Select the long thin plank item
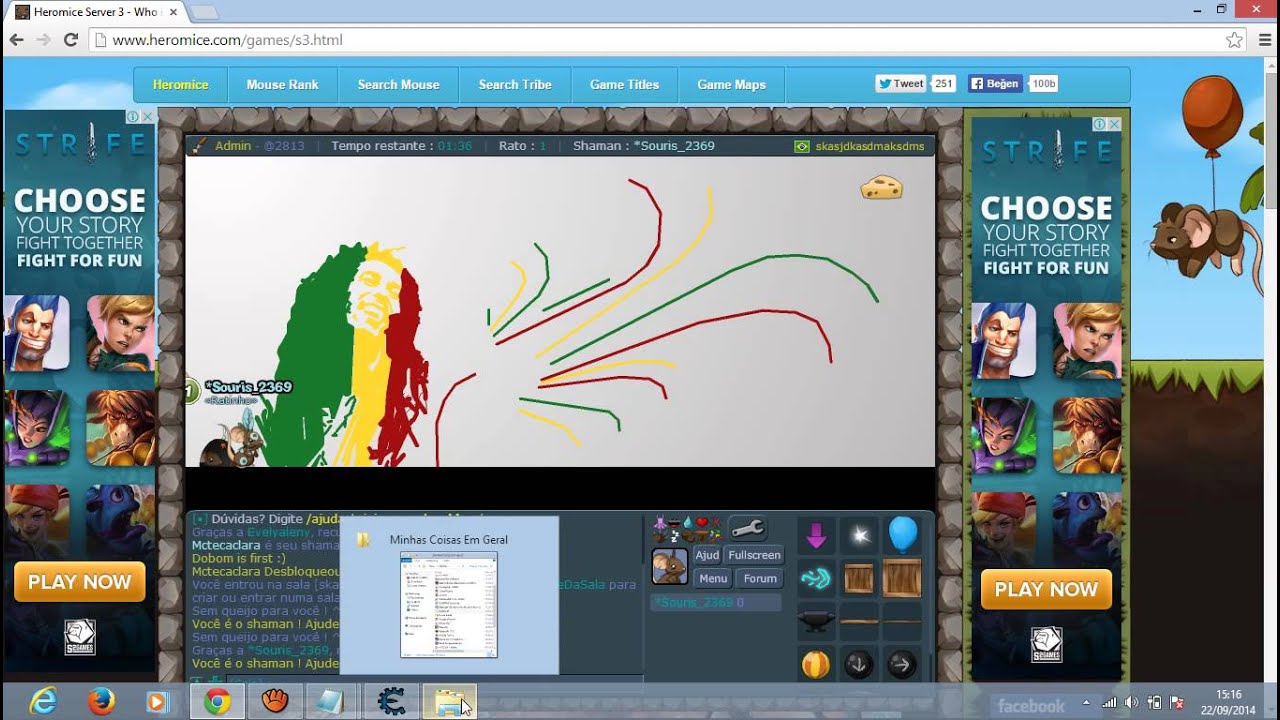 [902, 621]
